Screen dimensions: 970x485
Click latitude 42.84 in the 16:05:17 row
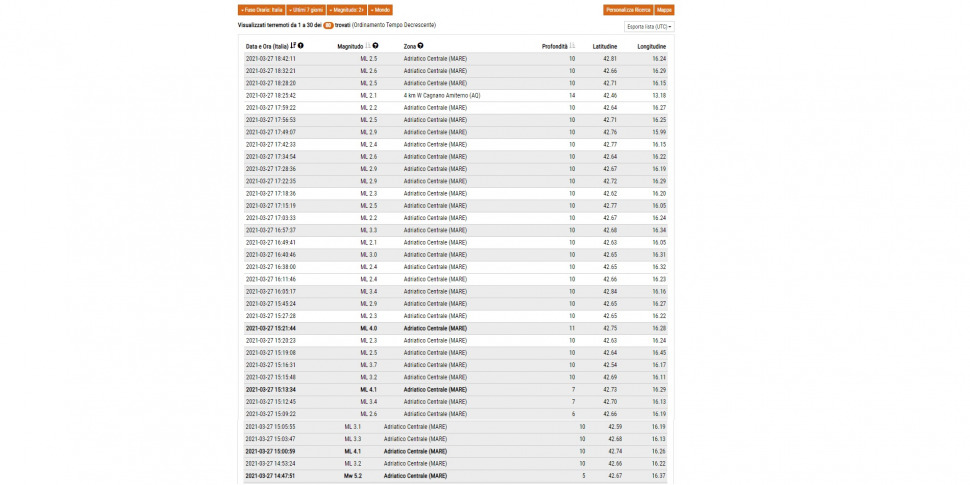click(x=609, y=291)
